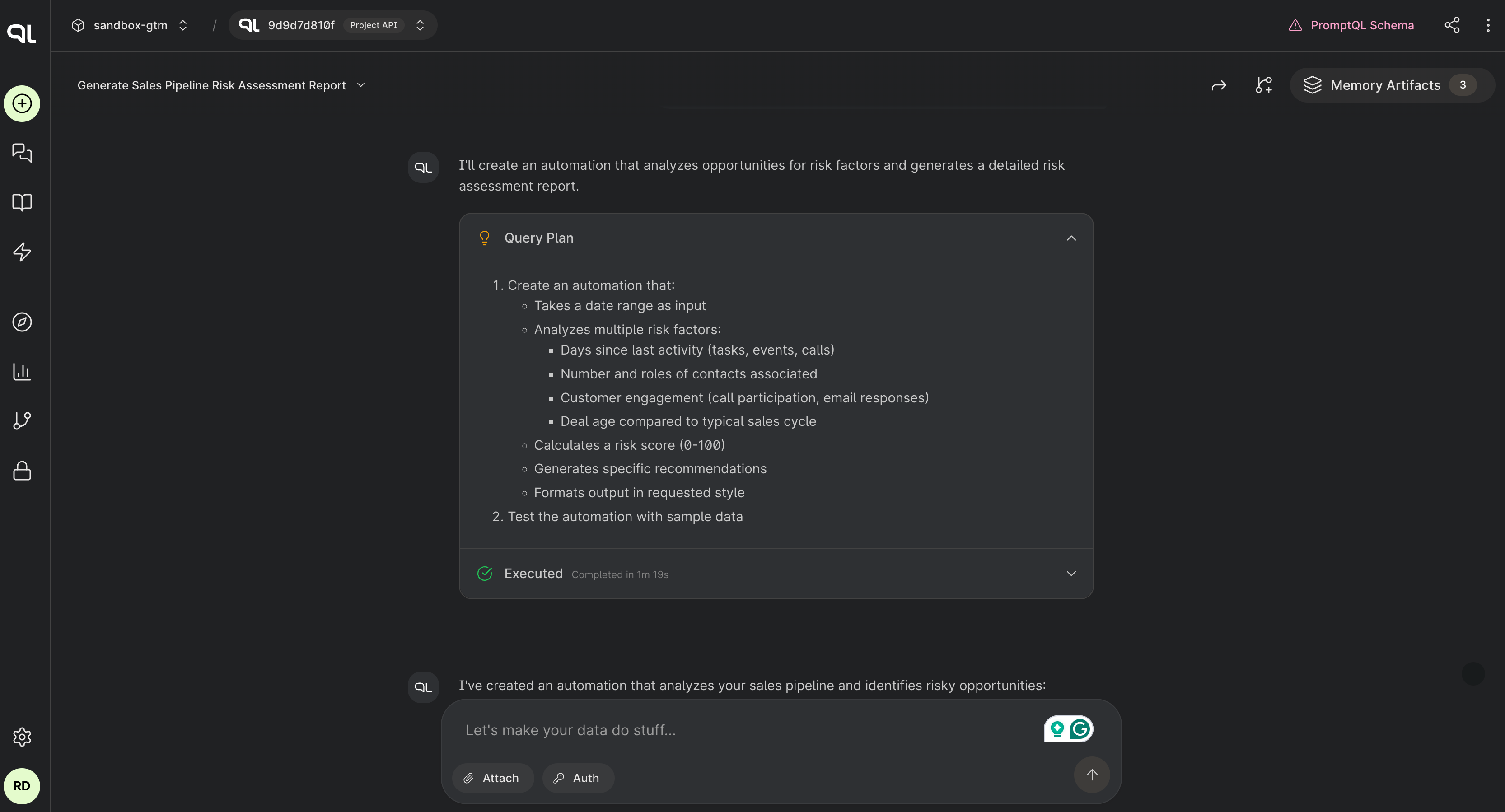
Task: Open the book icon in the sidebar
Action: coord(22,202)
